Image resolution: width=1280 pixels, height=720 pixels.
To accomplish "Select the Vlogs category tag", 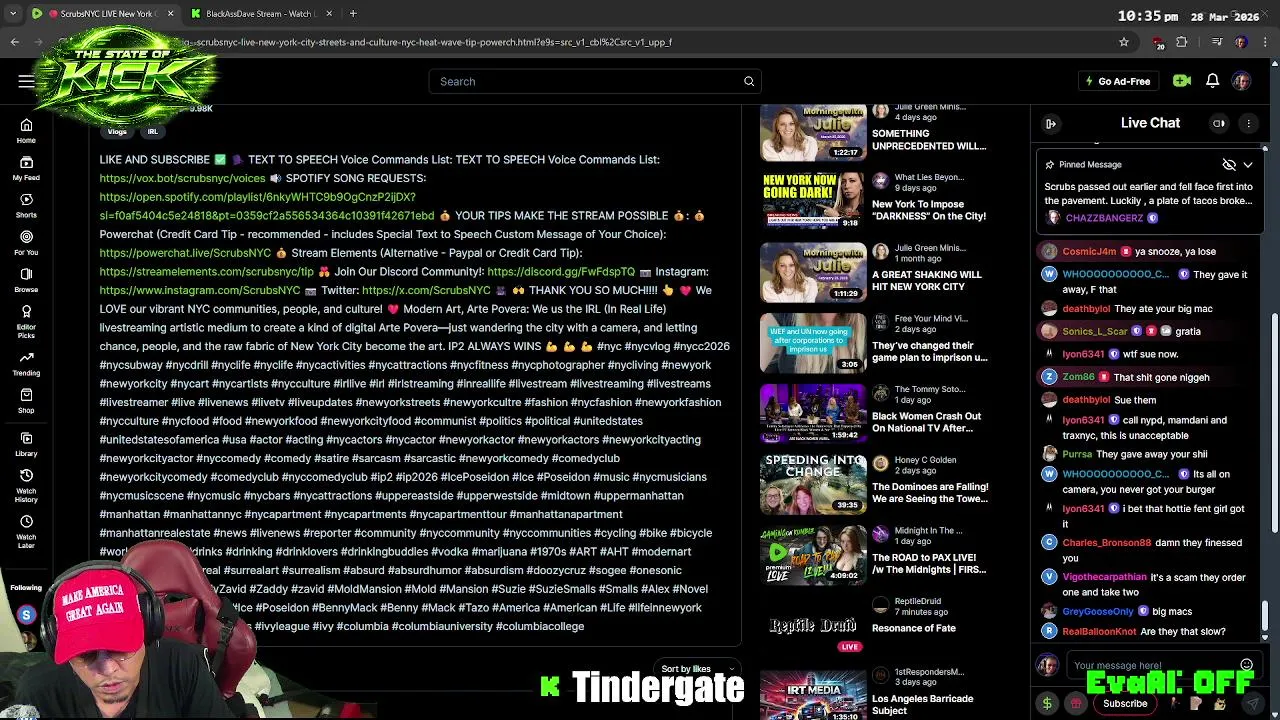I will tap(117, 131).
